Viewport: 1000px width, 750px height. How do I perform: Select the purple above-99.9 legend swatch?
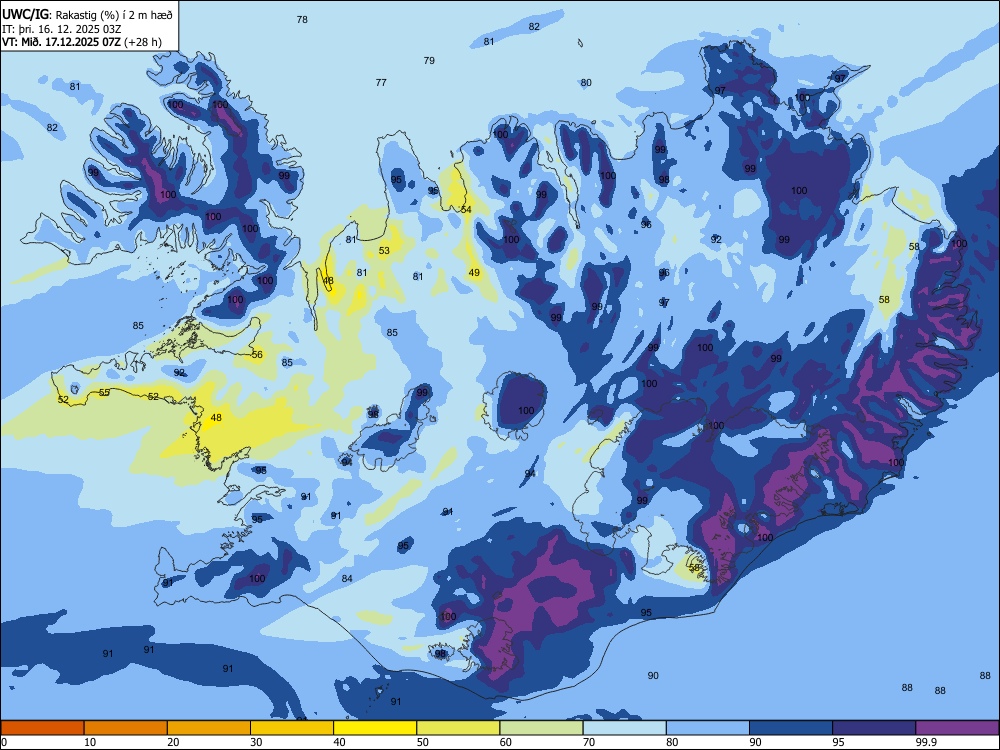point(957,728)
